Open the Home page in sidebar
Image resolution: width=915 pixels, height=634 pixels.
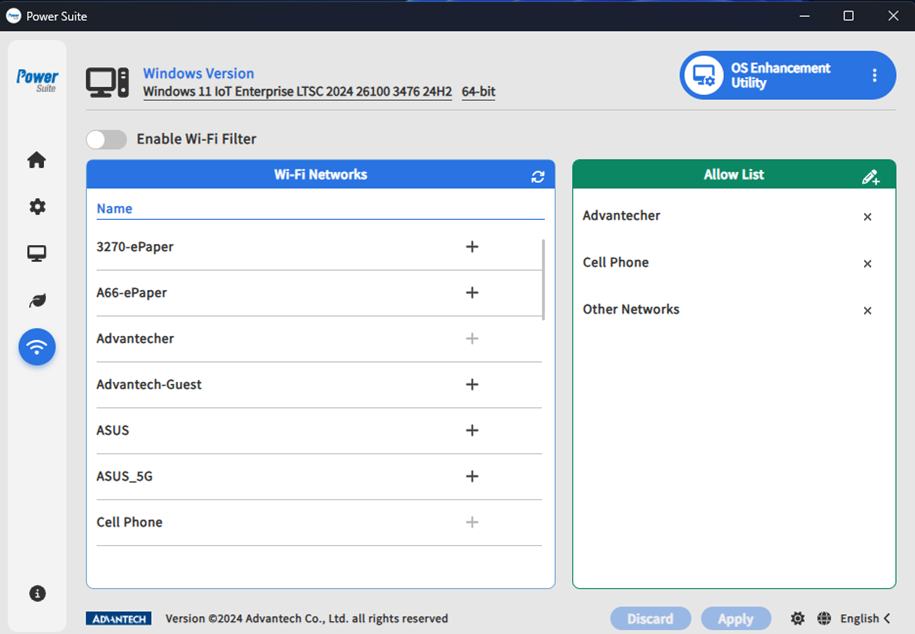[37, 160]
